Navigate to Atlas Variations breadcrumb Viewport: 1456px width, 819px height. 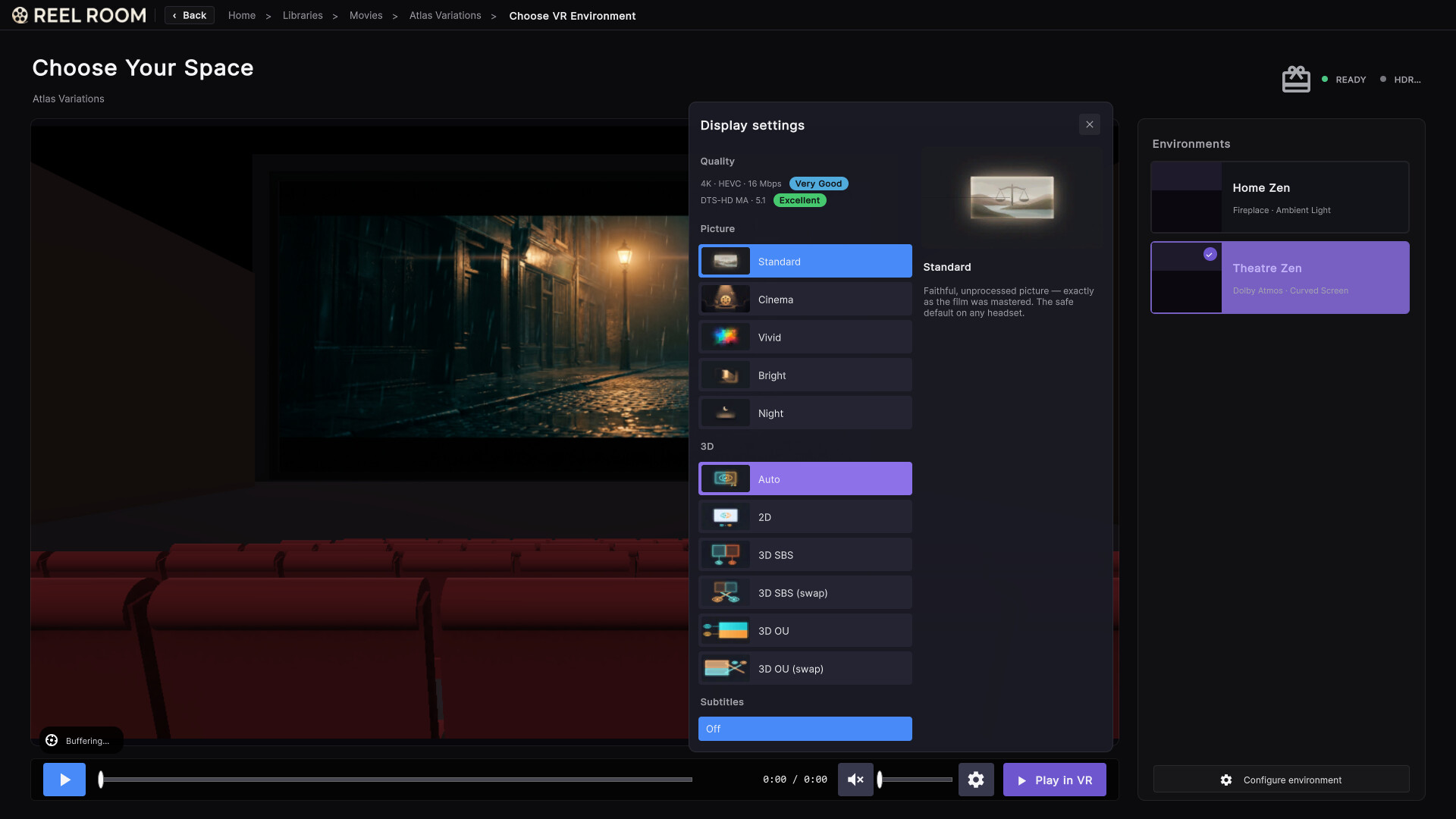(445, 15)
